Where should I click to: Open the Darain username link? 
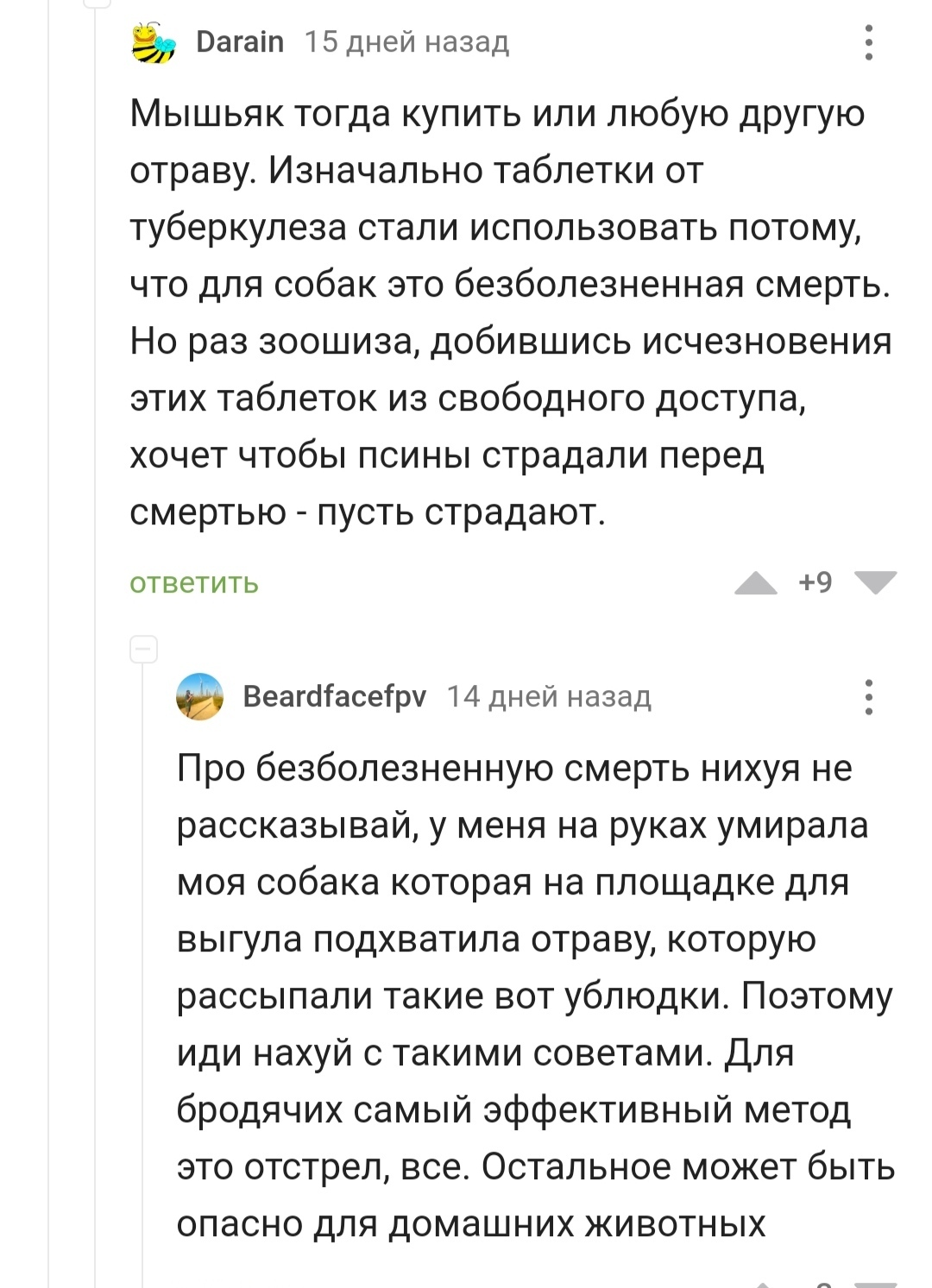(240, 41)
